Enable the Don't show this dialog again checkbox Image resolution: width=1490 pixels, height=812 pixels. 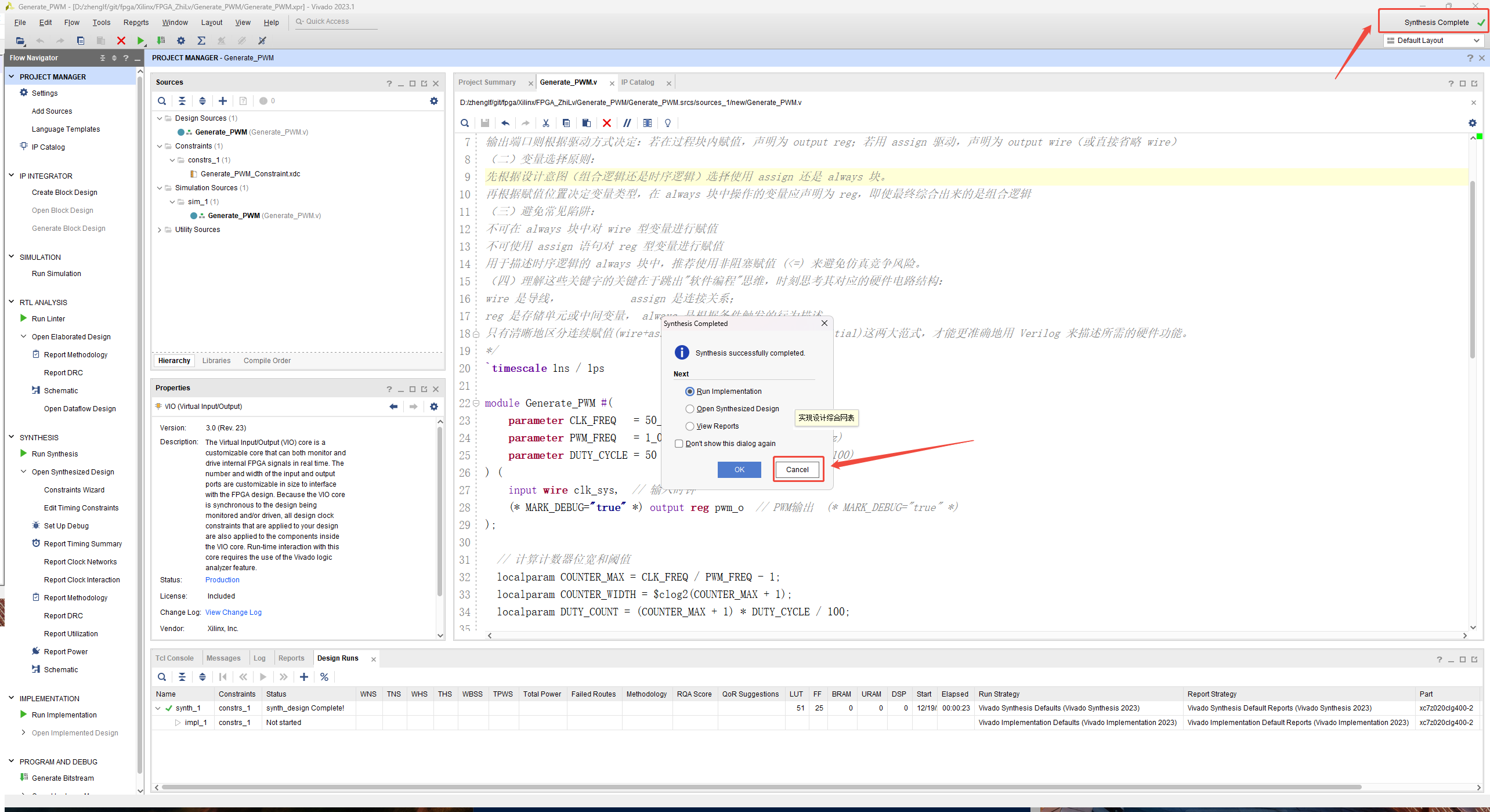(679, 444)
